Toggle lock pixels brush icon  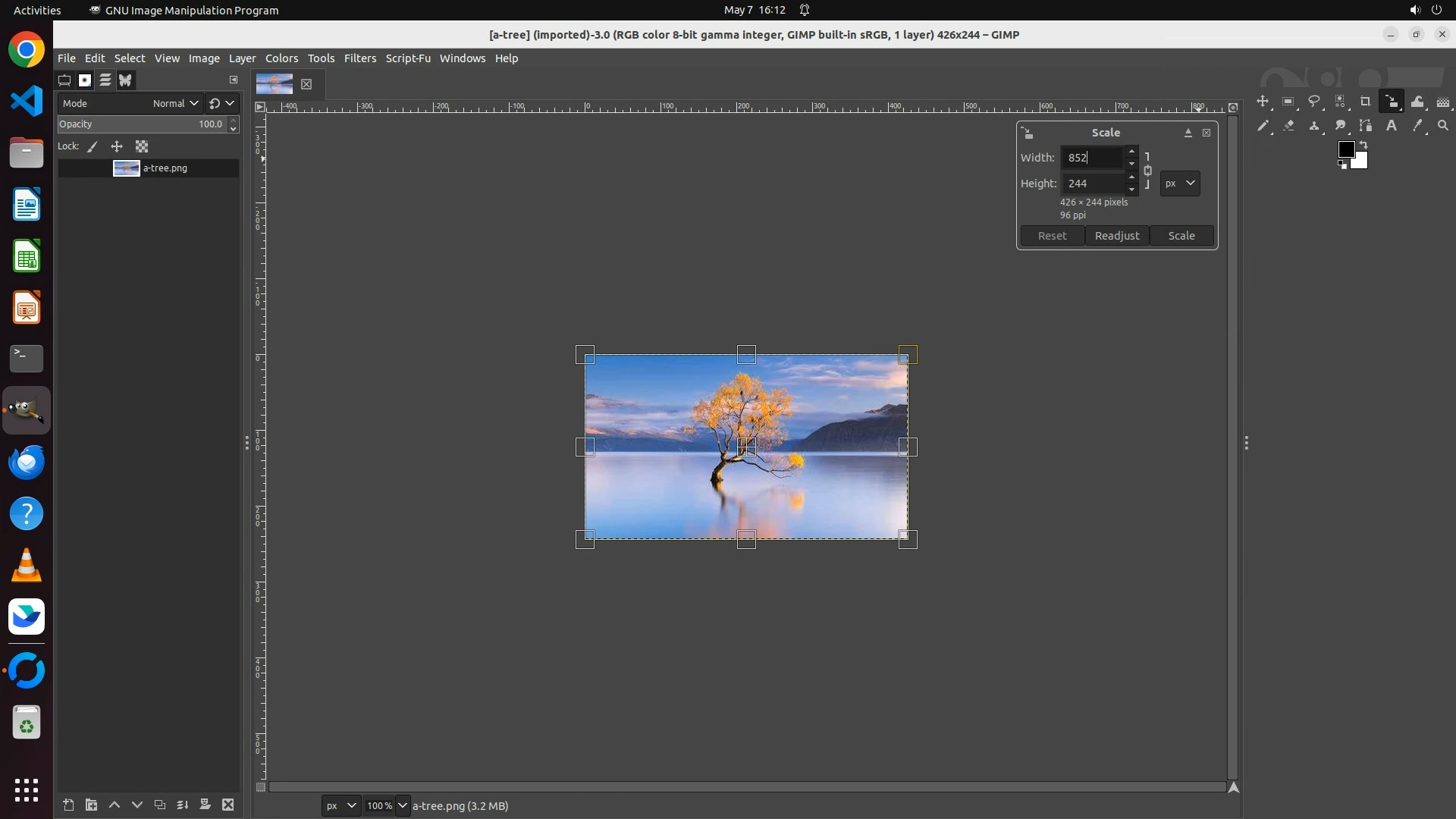pos(93,147)
